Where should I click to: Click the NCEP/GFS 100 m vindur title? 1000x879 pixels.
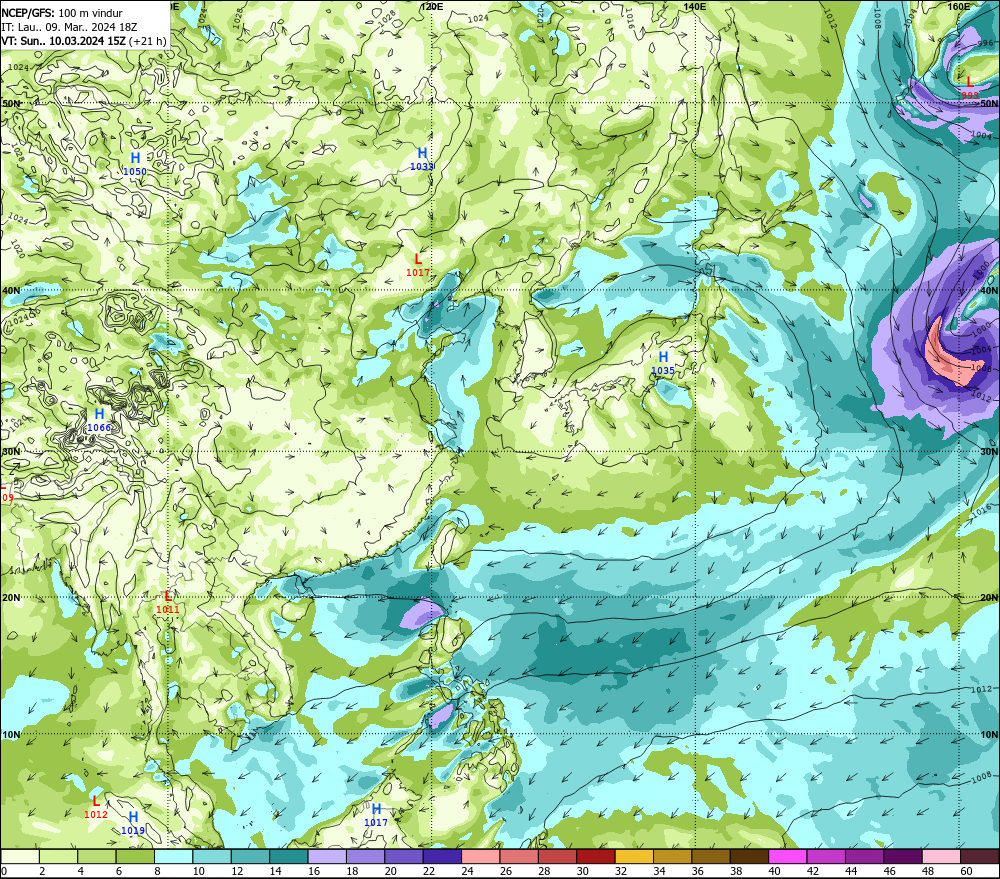click(62, 13)
